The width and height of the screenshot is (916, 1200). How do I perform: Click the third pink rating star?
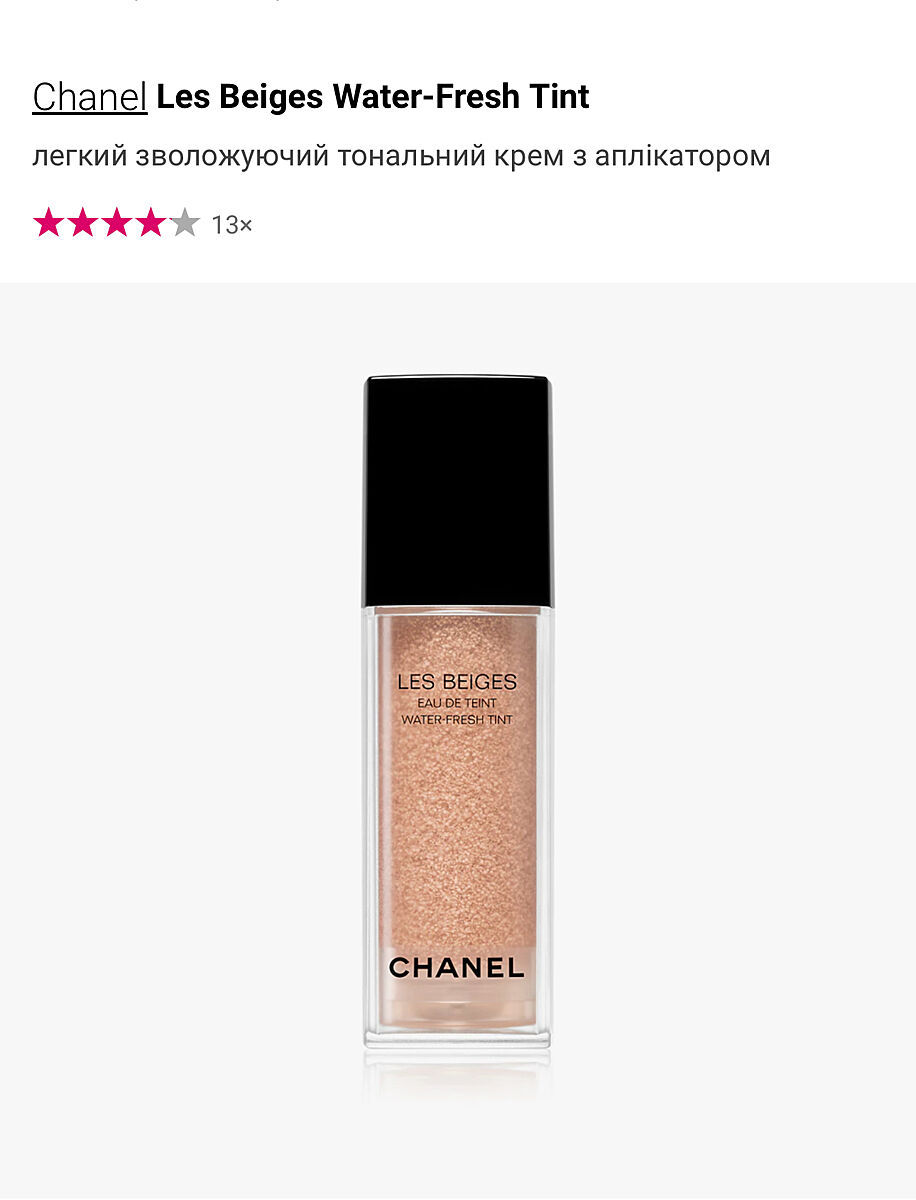[117, 223]
